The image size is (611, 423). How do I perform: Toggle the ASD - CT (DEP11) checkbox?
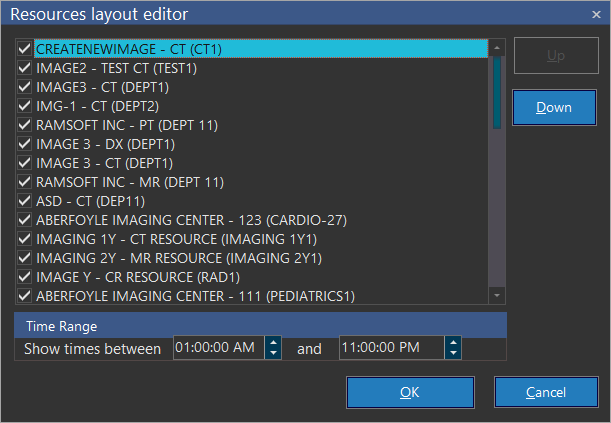(x=25, y=201)
